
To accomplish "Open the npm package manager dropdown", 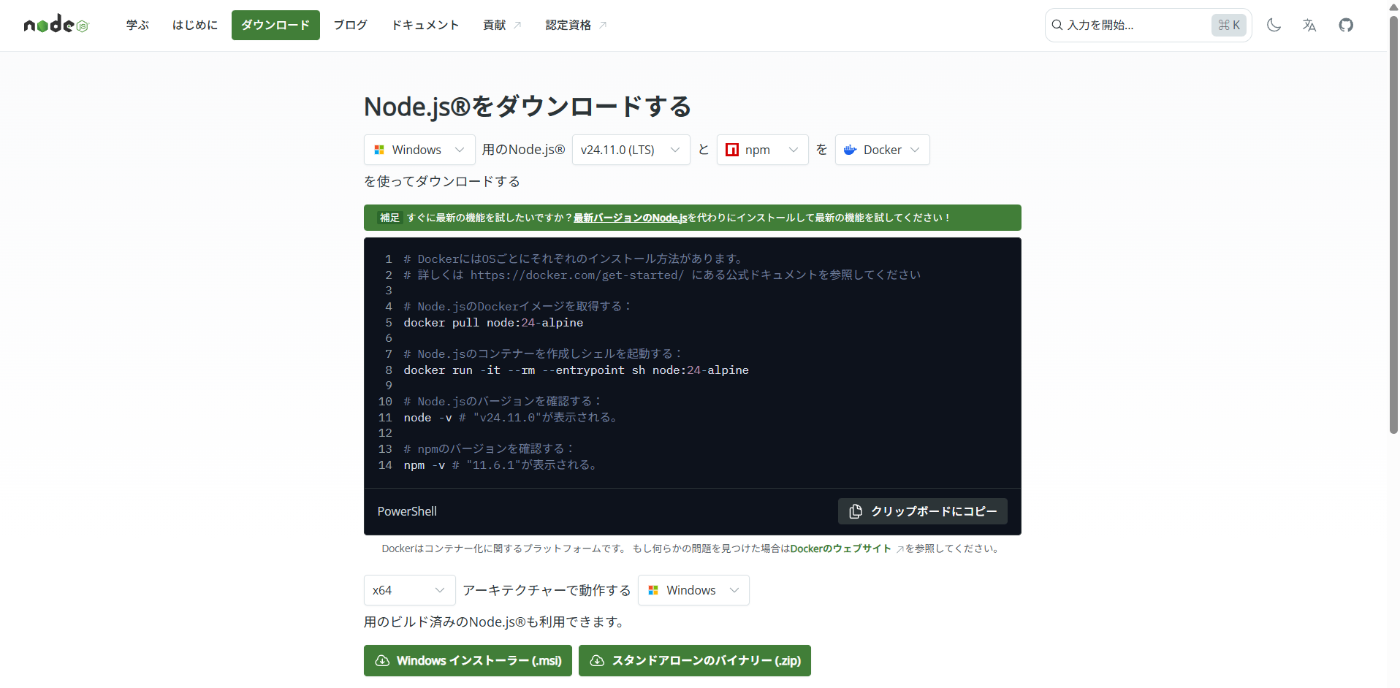I will pyautogui.click(x=763, y=150).
